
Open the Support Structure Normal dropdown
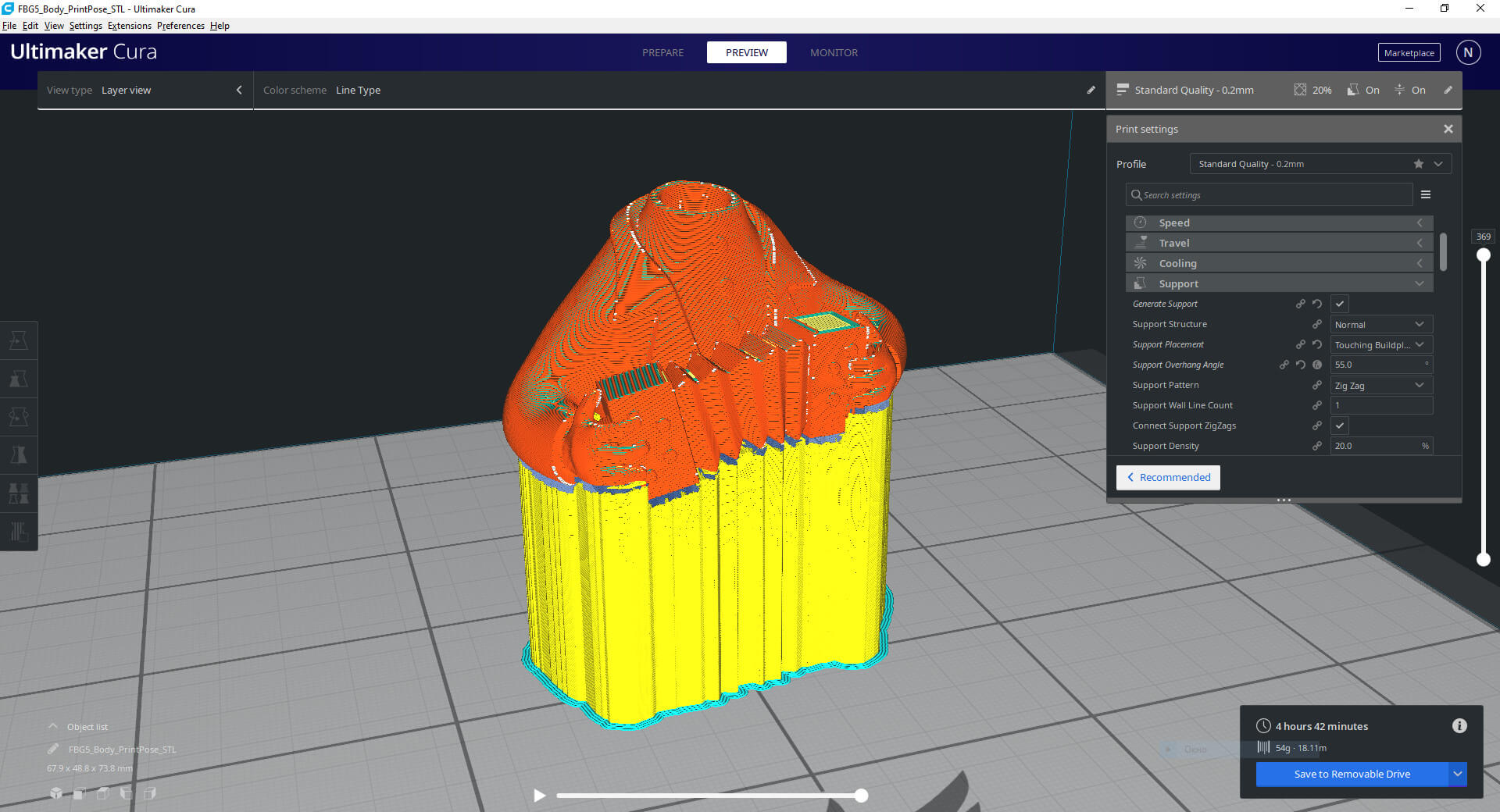[x=1380, y=324]
